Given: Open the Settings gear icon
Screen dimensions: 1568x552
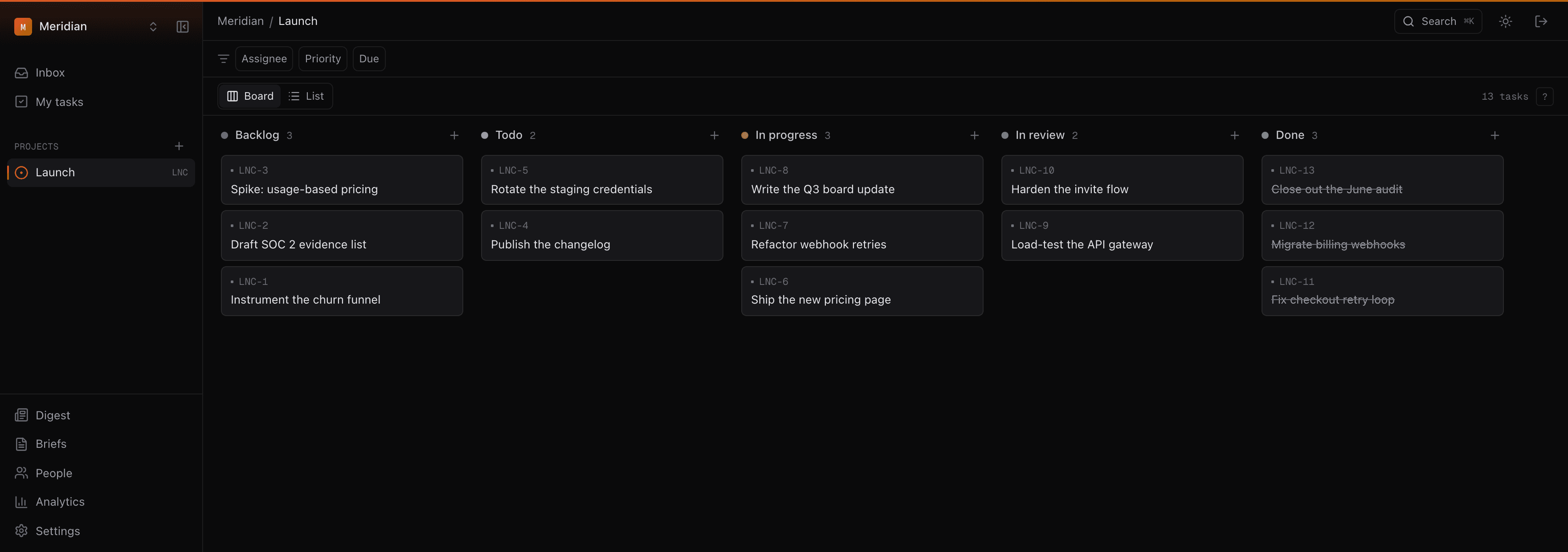Looking at the screenshot, I should pyautogui.click(x=21, y=531).
